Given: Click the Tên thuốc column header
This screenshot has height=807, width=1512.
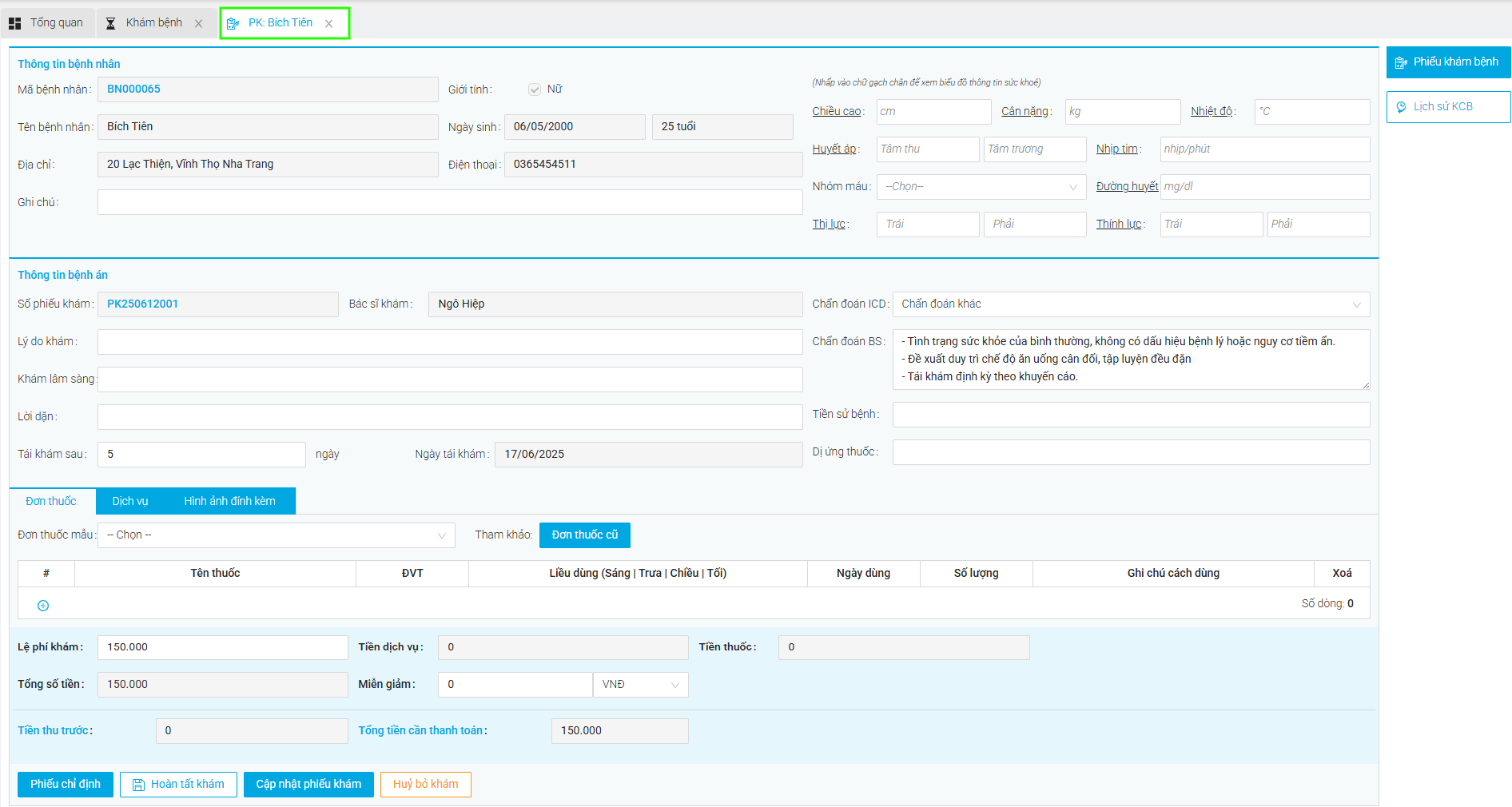Looking at the screenshot, I should tap(215, 574).
